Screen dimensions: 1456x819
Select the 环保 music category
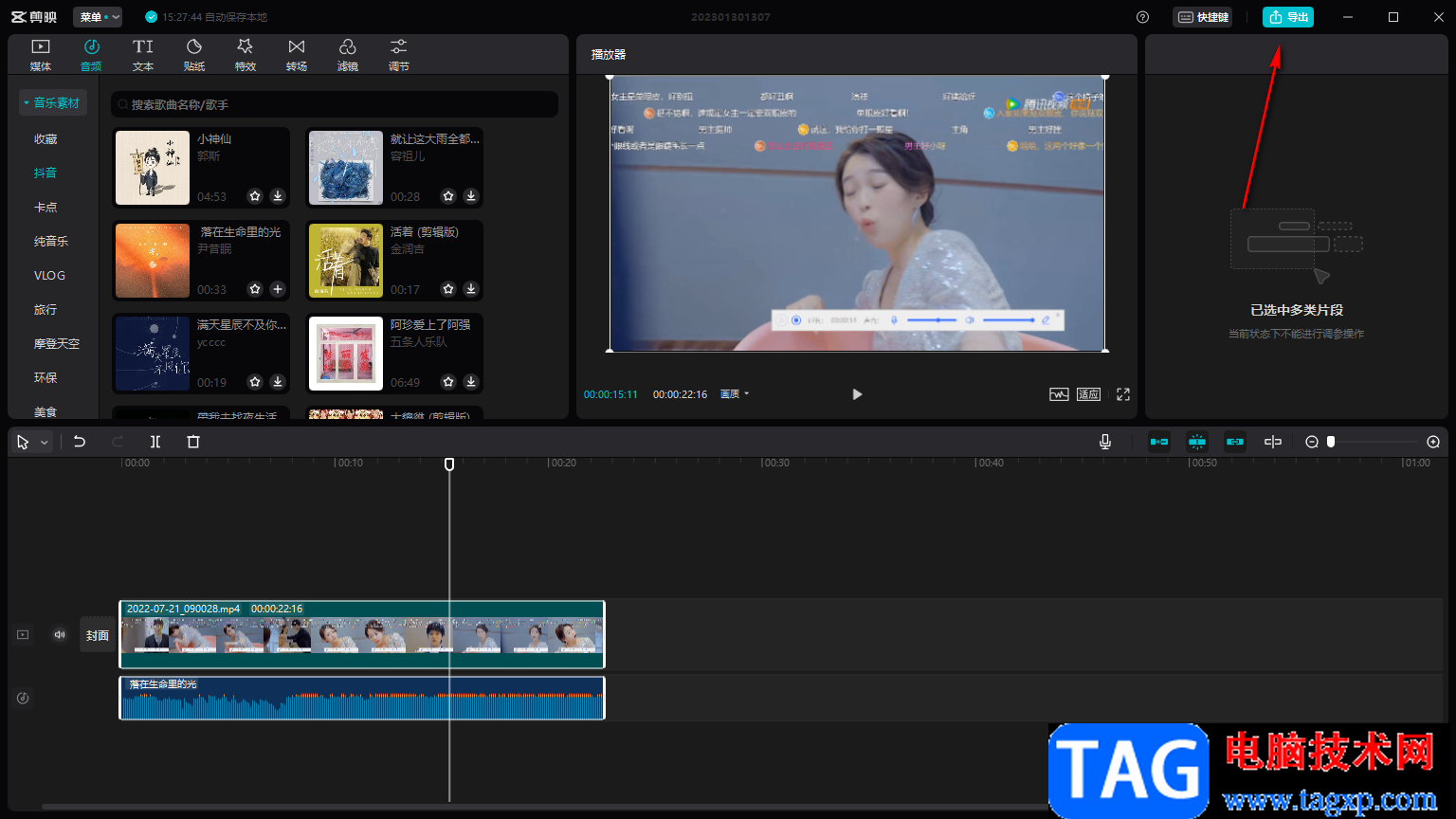(45, 377)
